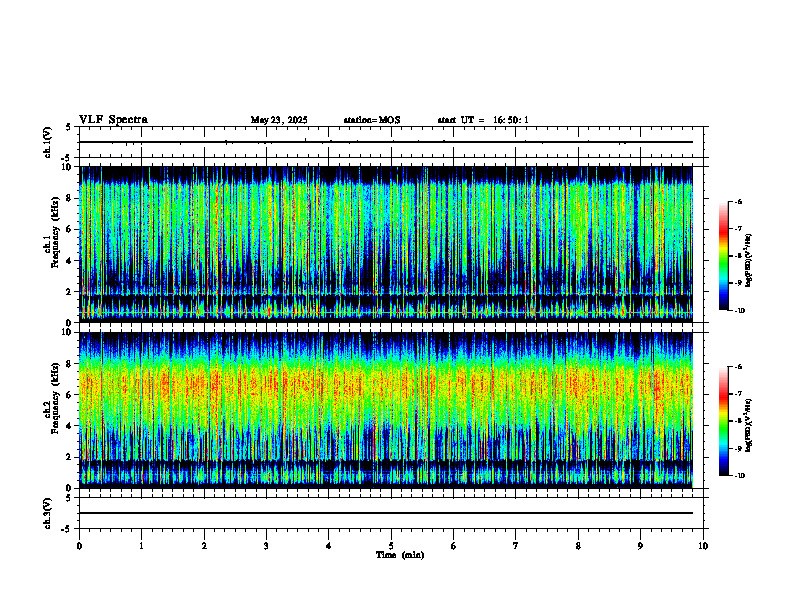Click time axis end tick label "10"
The image size is (792, 612).
point(703,546)
